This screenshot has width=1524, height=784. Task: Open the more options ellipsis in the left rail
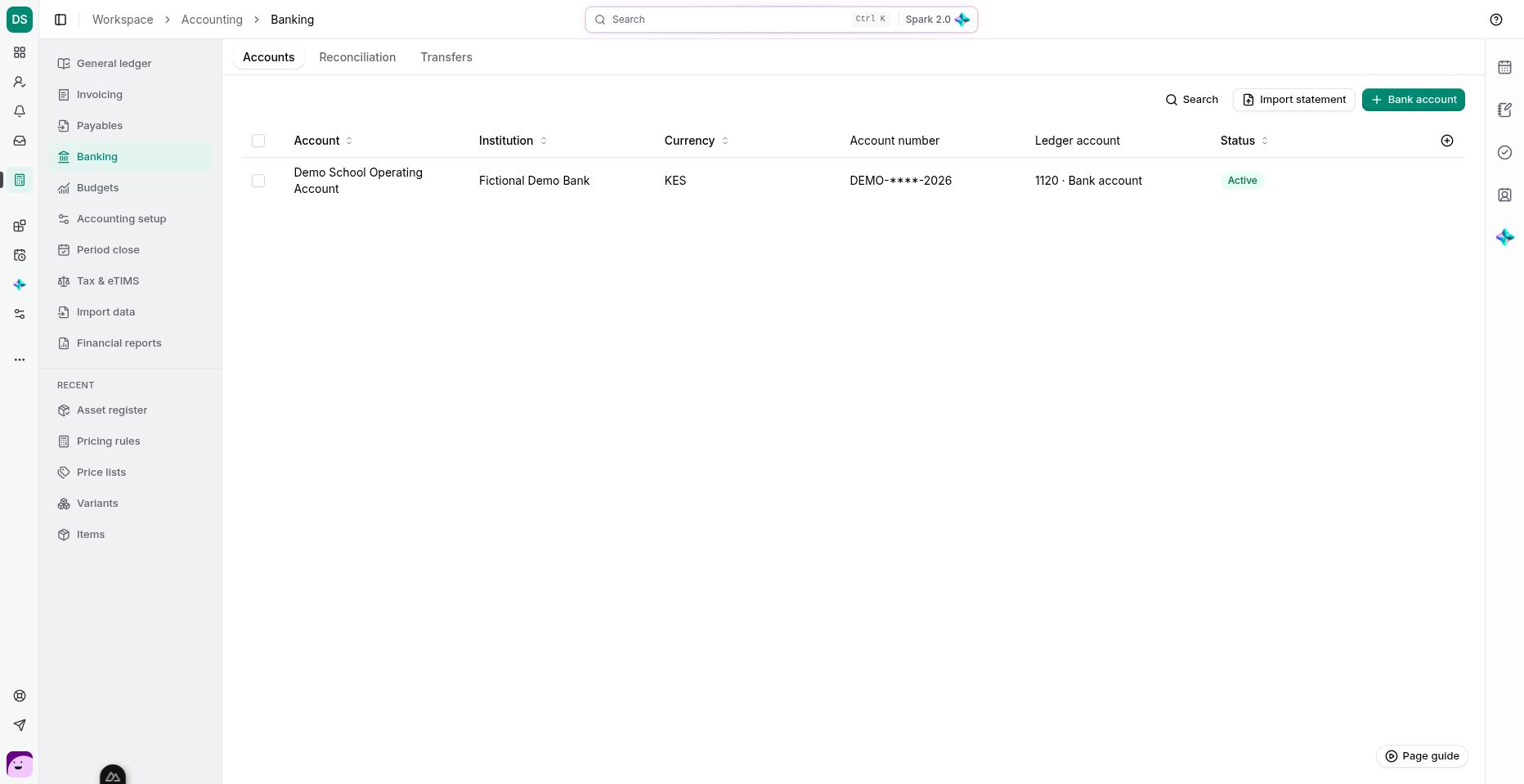[x=20, y=360]
